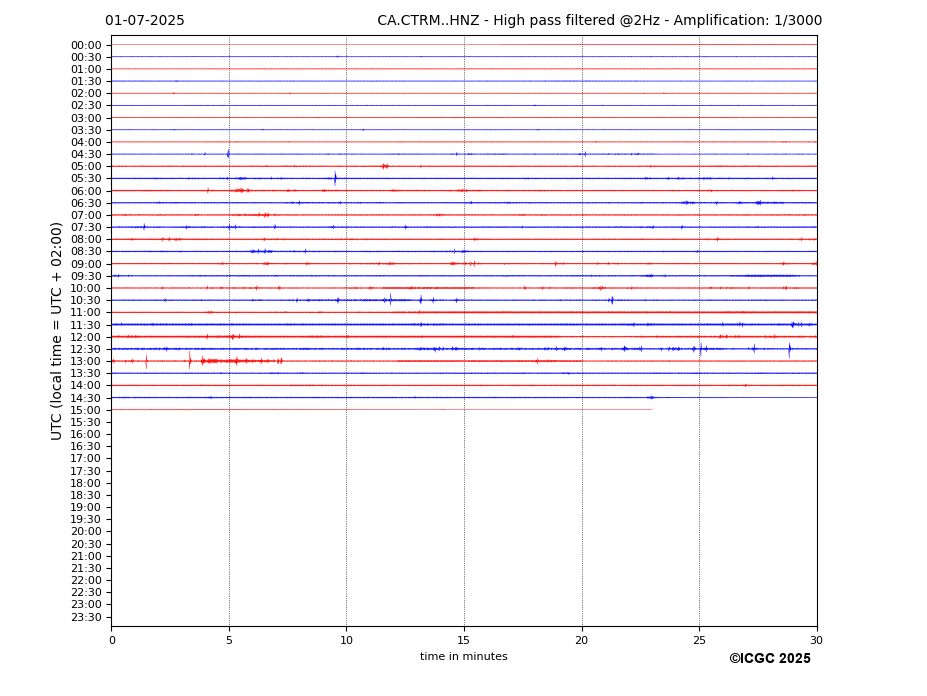Viewport: 927px width, 696px height.
Task: Click the x-axis tick label 20
Action: 582,640
